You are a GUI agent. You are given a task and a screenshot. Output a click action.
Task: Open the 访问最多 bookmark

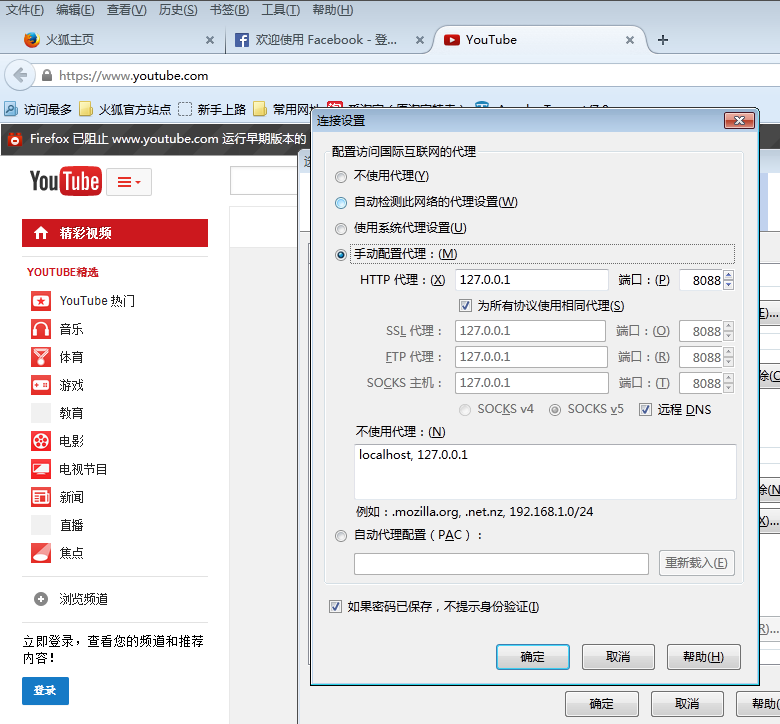(x=38, y=109)
